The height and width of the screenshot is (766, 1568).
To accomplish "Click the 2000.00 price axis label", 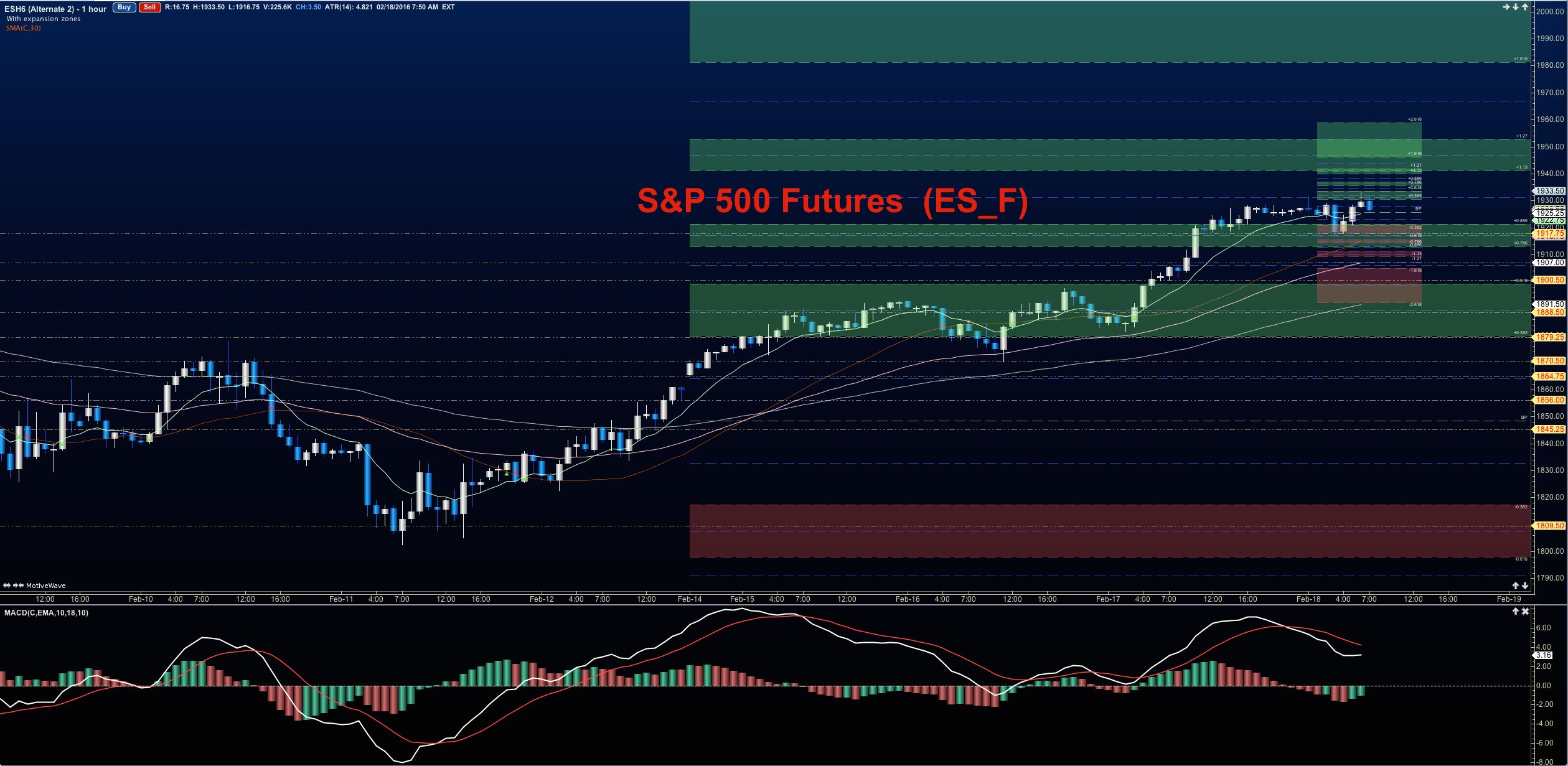I will [x=1549, y=11].
